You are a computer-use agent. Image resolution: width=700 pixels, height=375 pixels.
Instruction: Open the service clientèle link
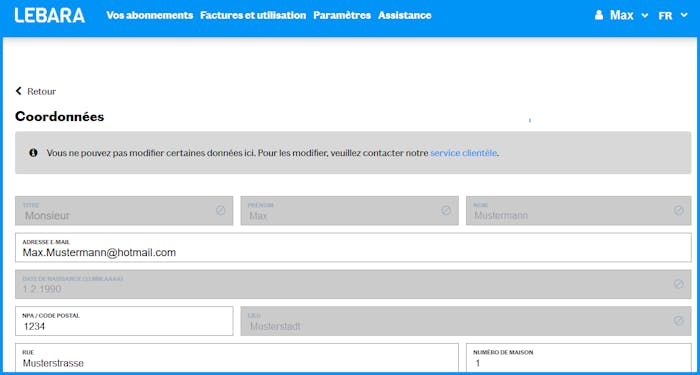point(463,153)
